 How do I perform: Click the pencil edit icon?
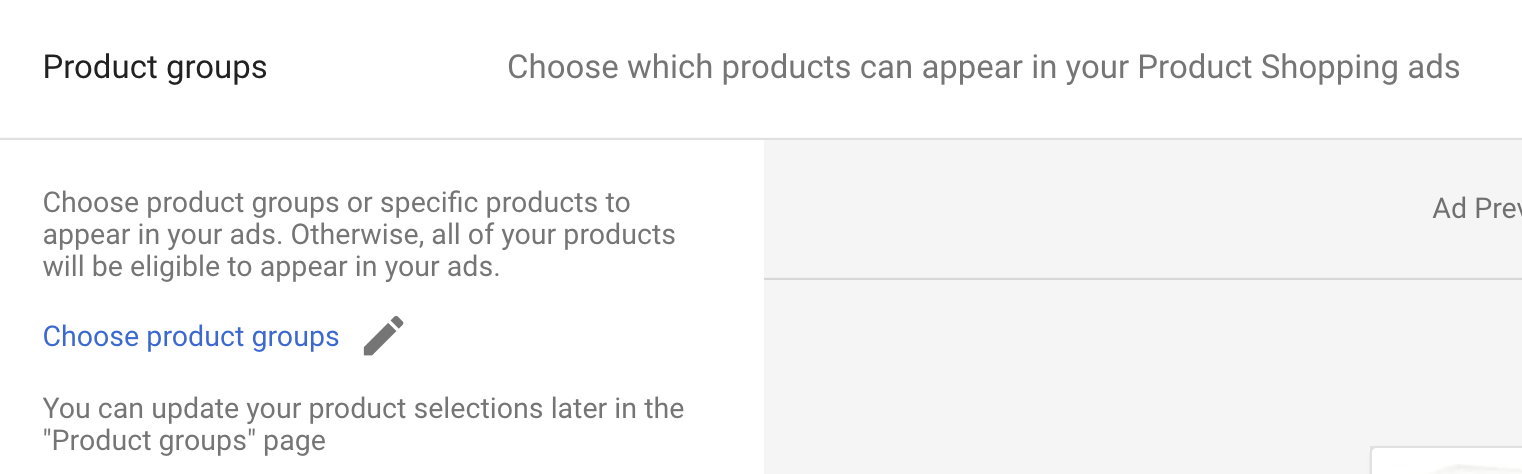[383, 336]
